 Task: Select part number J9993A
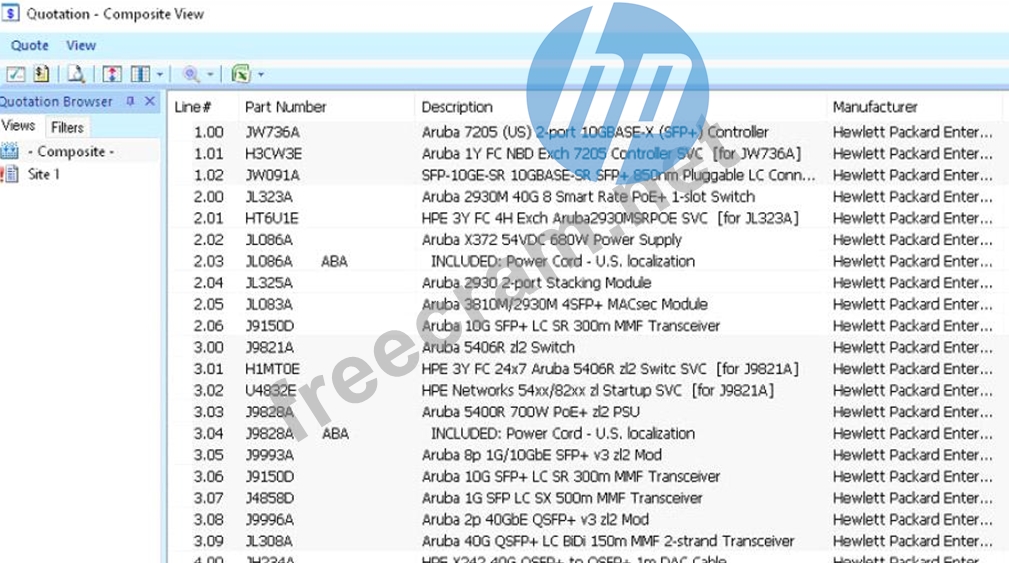click(x=270, y=456)
